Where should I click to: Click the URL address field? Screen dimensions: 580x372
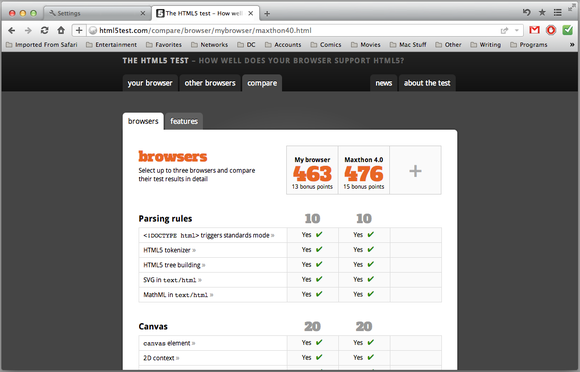292,30
